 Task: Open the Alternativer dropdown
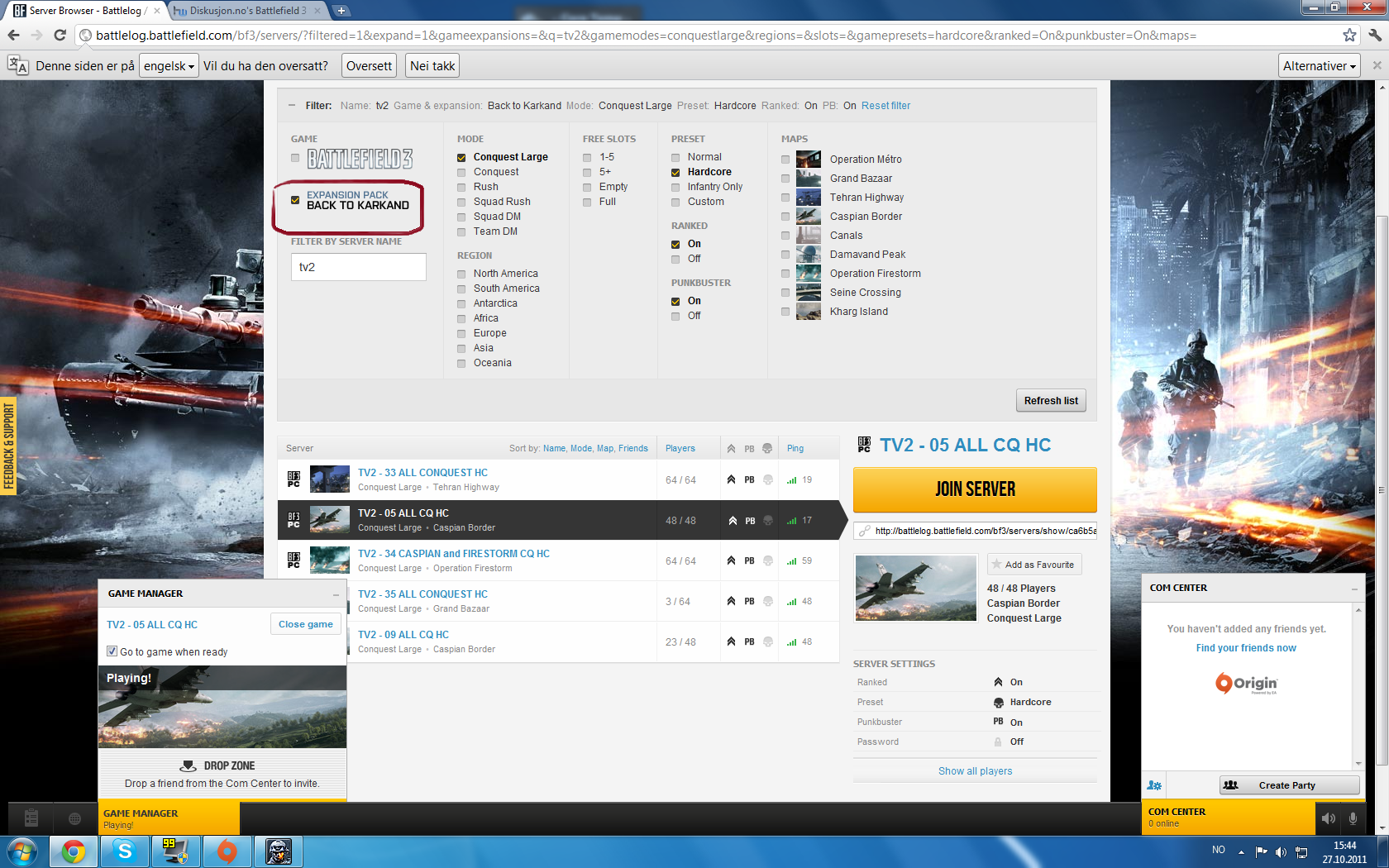[x=1320, y=66]
